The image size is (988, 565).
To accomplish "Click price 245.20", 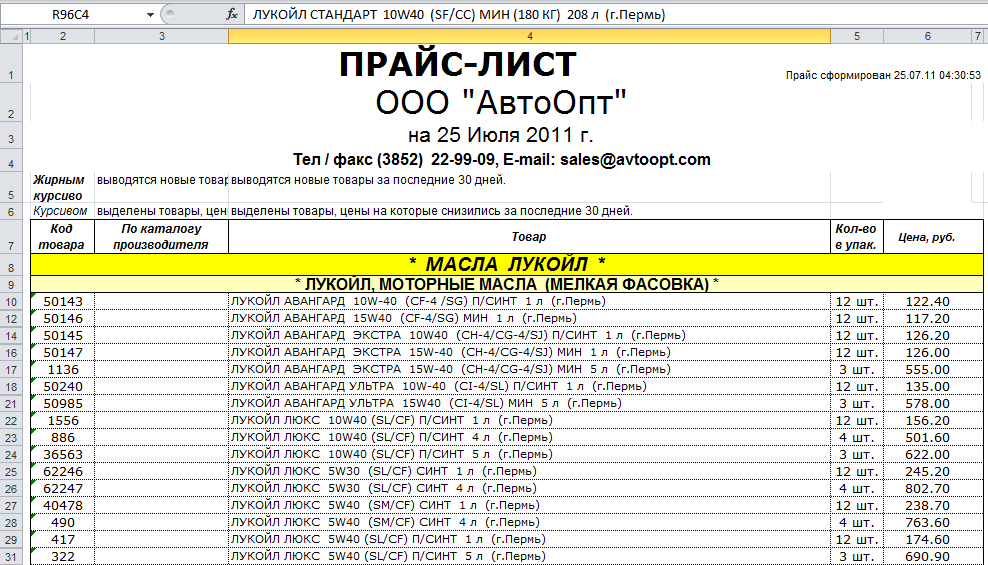I will 927,472.
